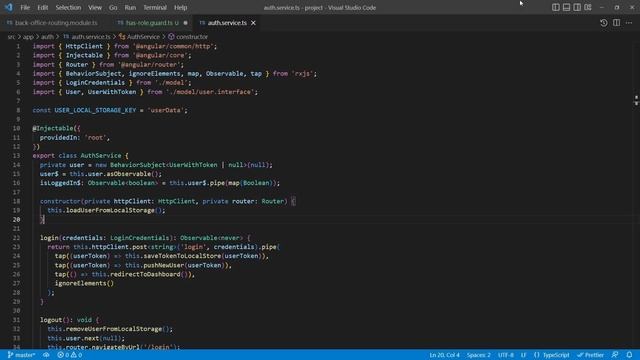Click line number 13 in gutter
Screen dimensions: 640x360
tap(16, 156)
